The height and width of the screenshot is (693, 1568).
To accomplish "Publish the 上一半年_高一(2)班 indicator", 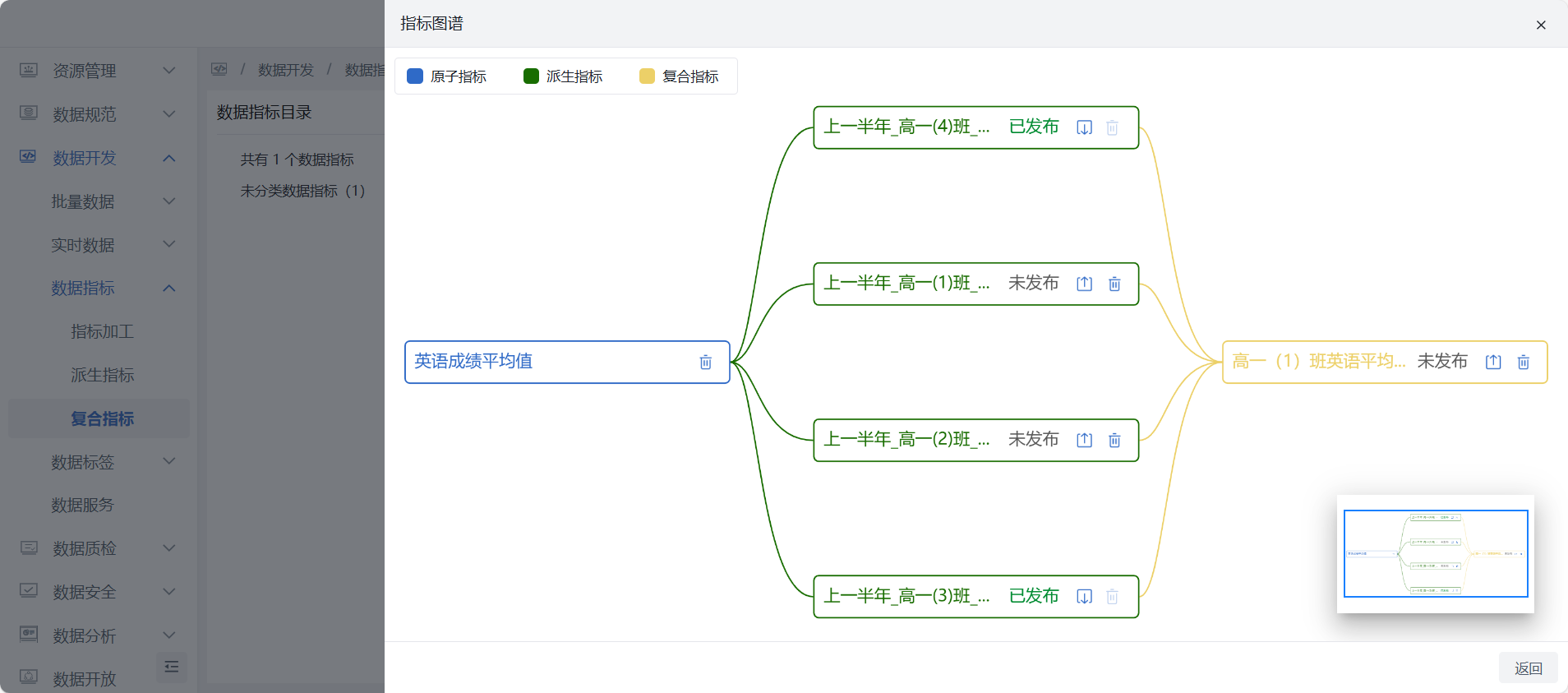I will (x=1085, y=440).
